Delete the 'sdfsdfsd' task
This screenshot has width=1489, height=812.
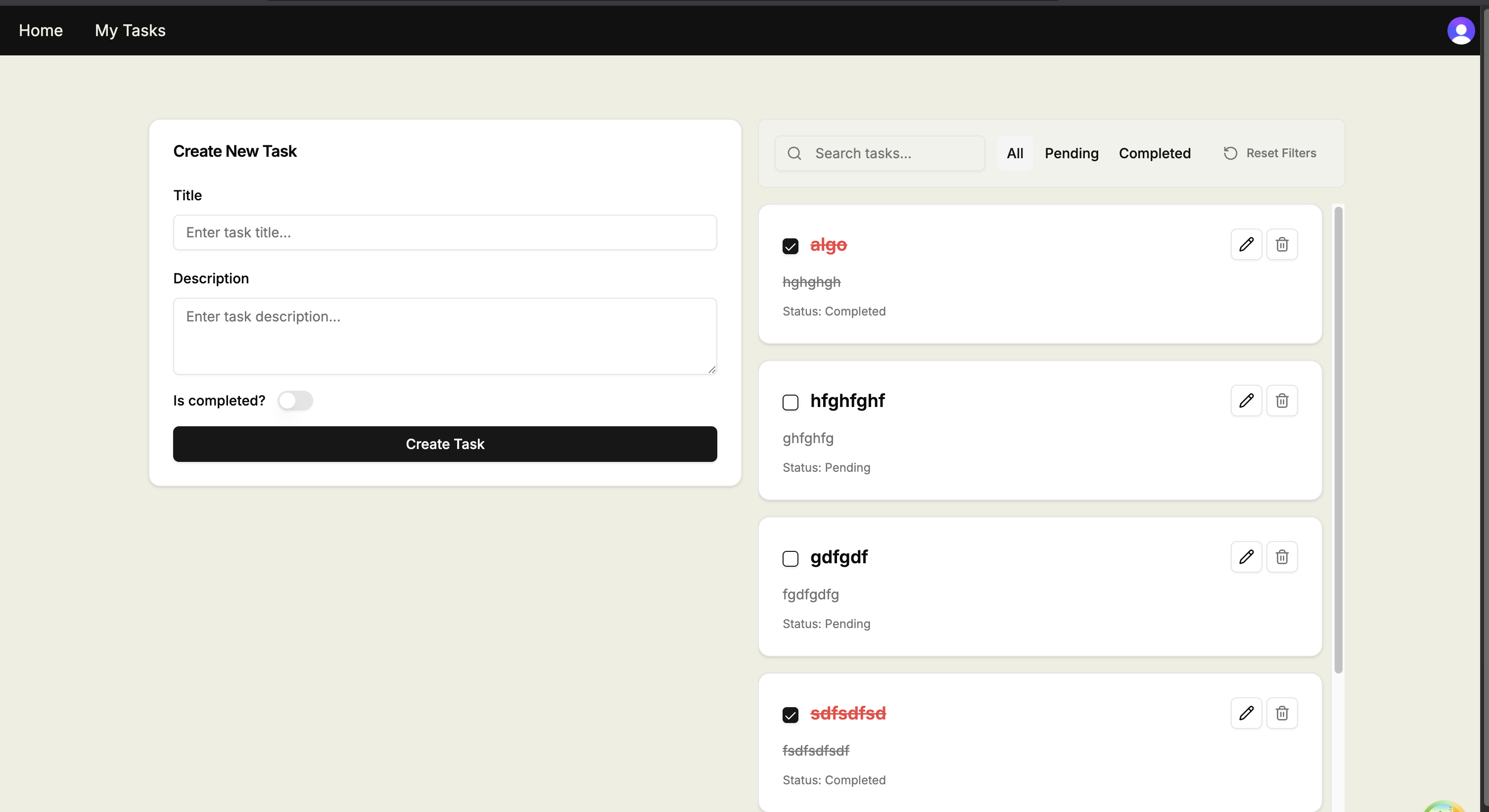click(x=1282, y=713)
